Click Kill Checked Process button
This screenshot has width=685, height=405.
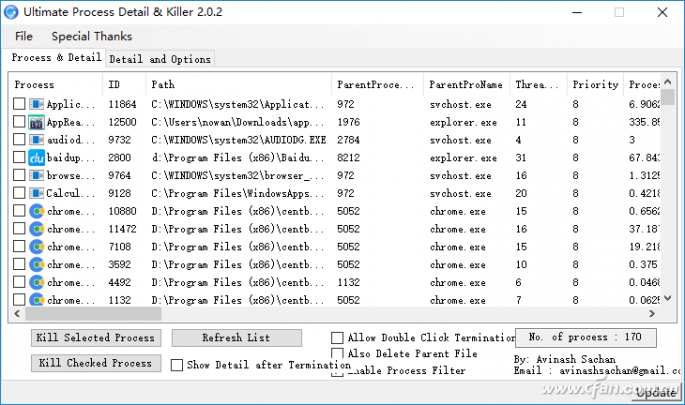pyautogui.click(x=96, y=363)
